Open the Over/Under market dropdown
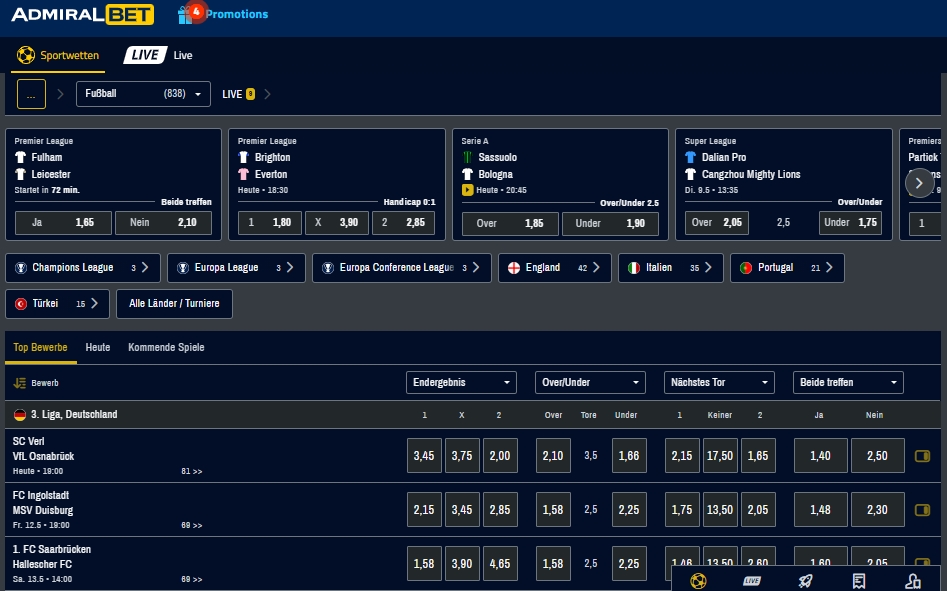The width and height of the screenshot is (947, 591). coord(590,383)
